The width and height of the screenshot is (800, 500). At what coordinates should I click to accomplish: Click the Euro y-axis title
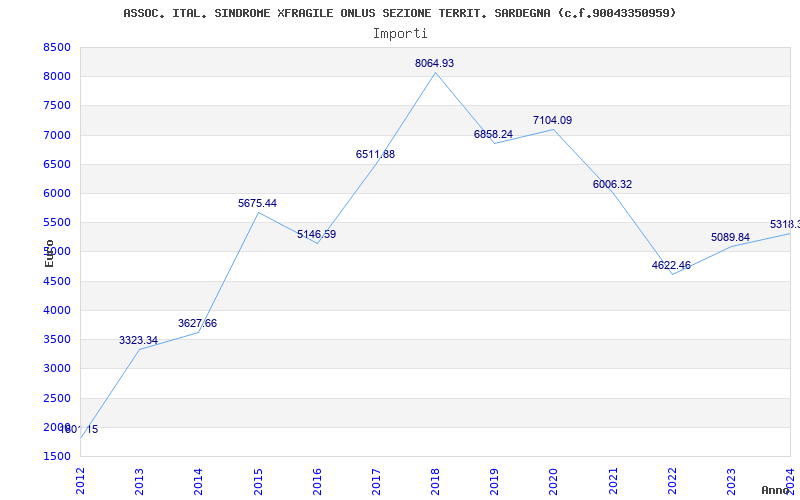[49, 253]
